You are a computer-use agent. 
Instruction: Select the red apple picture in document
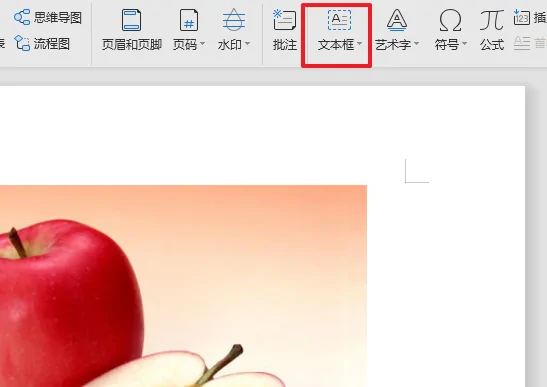(183, 286)
